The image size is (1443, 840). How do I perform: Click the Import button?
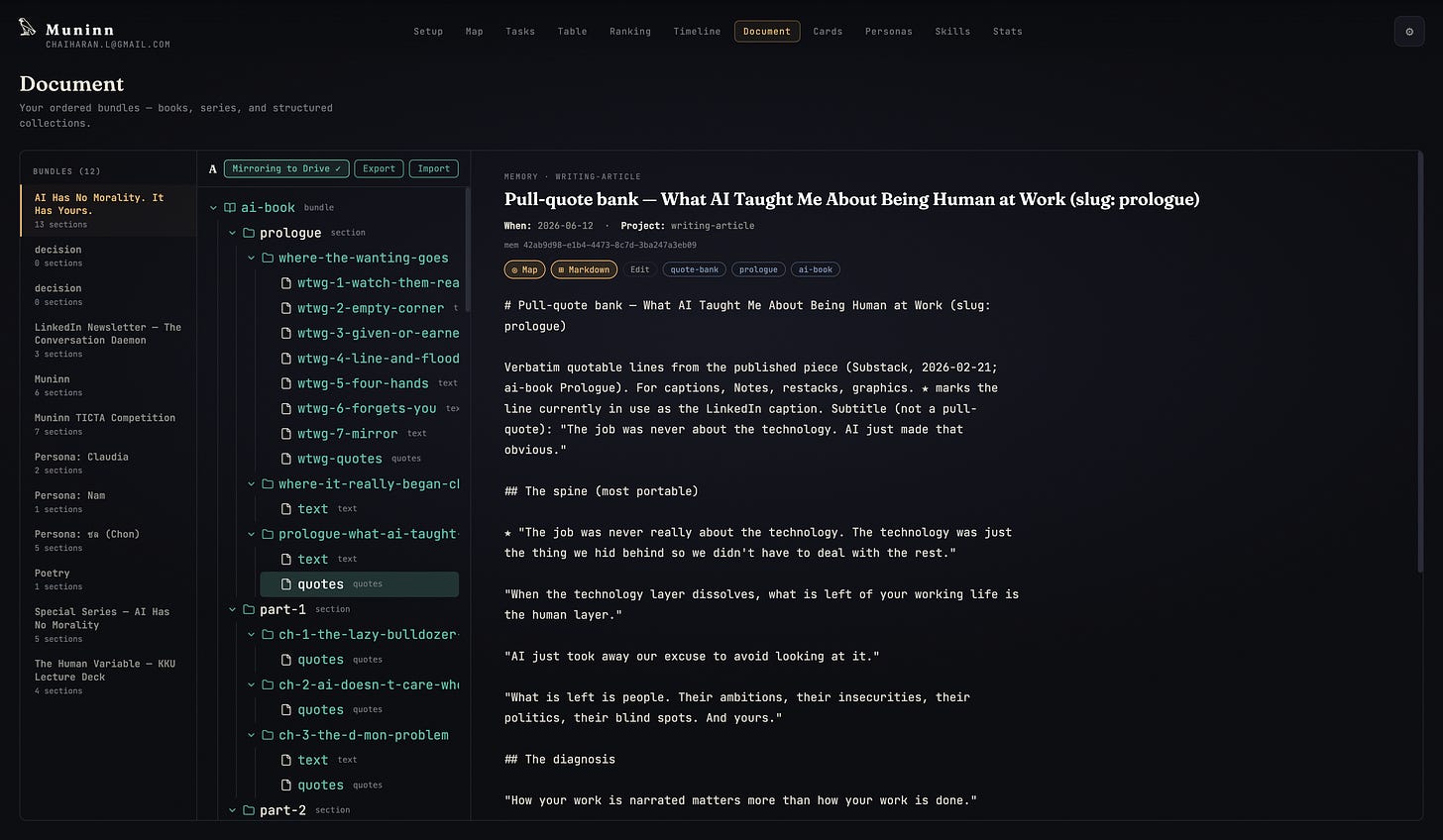(x=433, y=168)
